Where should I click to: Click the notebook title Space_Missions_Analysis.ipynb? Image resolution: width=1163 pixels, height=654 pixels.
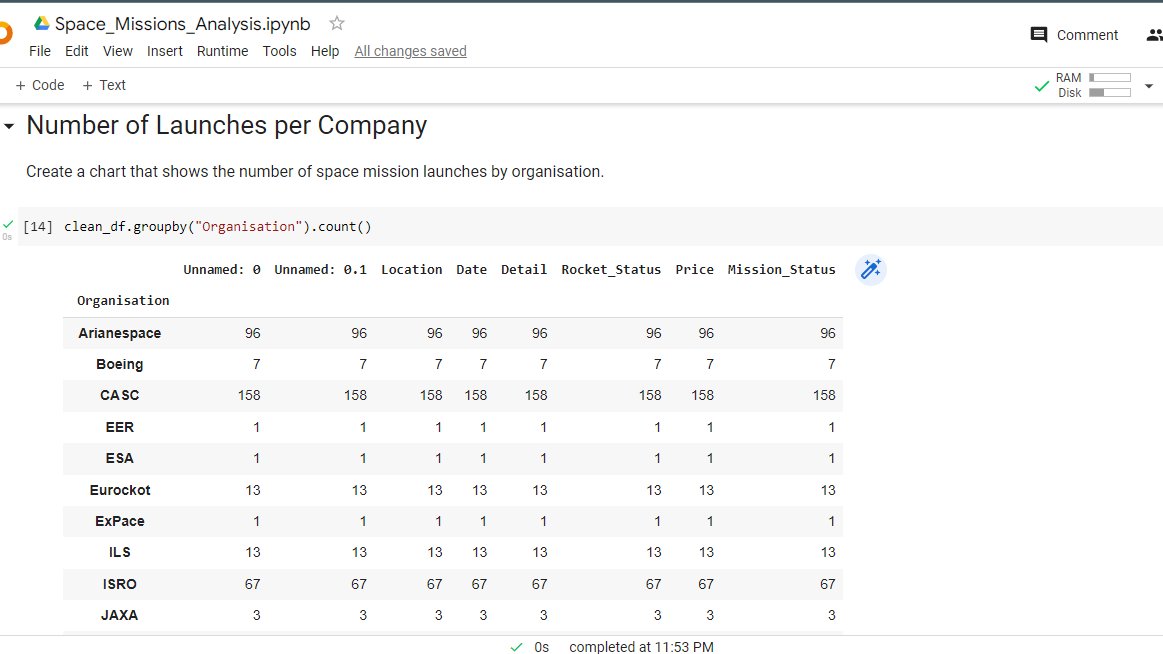click(182, 24)
